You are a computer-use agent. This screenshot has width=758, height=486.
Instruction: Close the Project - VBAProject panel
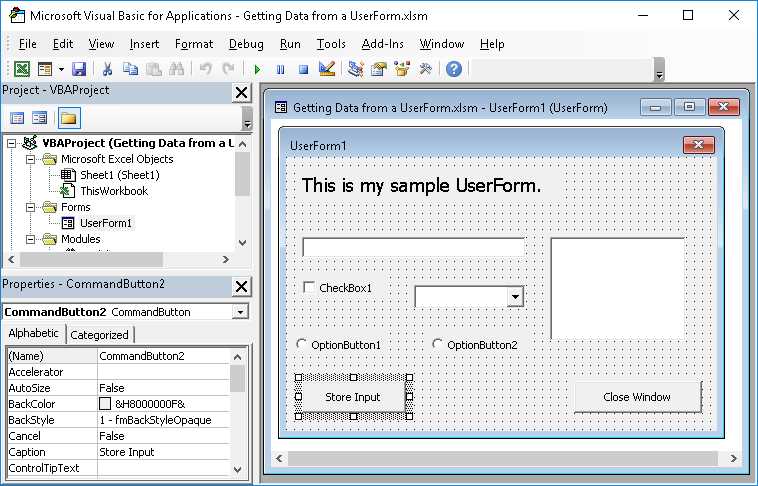[x=241, y=92]
